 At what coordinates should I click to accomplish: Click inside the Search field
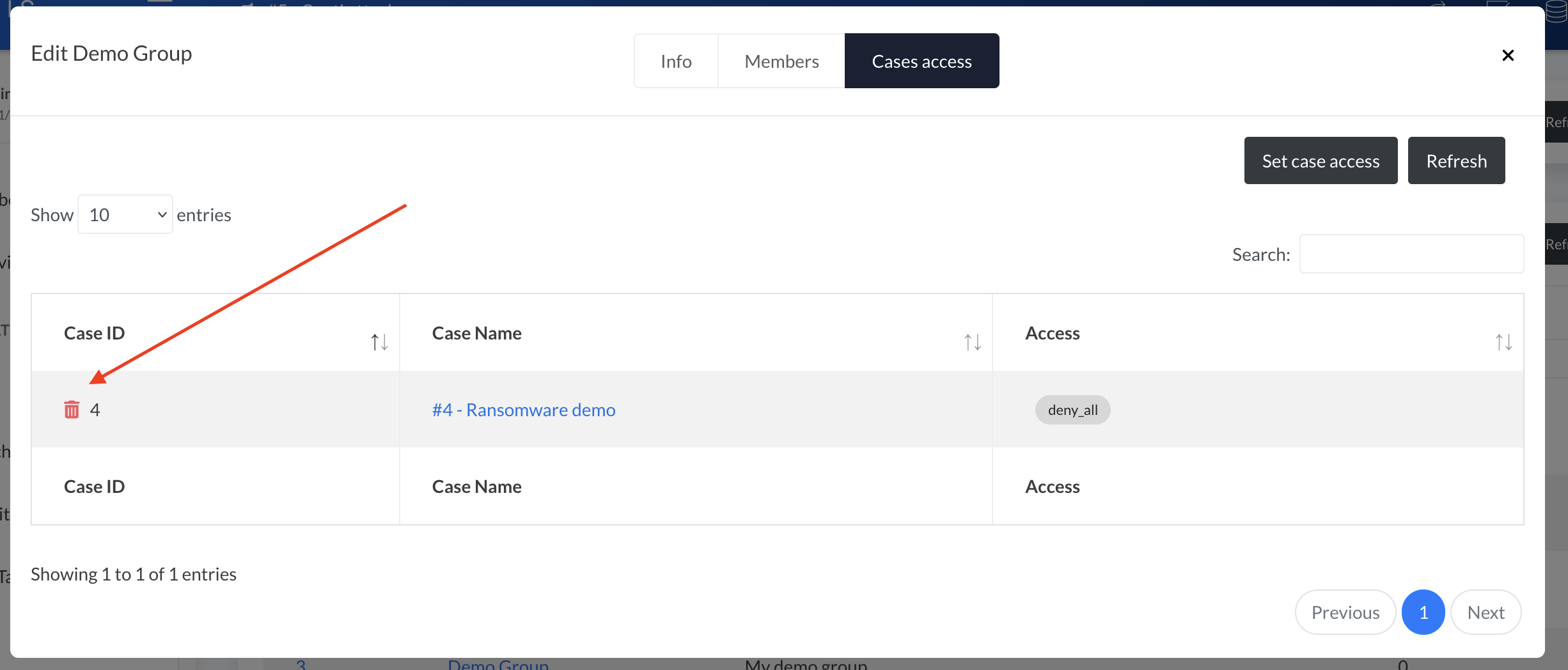coord(1411,254)
